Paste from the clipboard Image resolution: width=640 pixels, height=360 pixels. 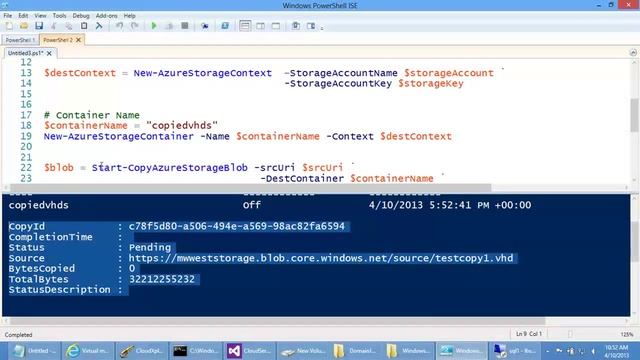(84, 26)
